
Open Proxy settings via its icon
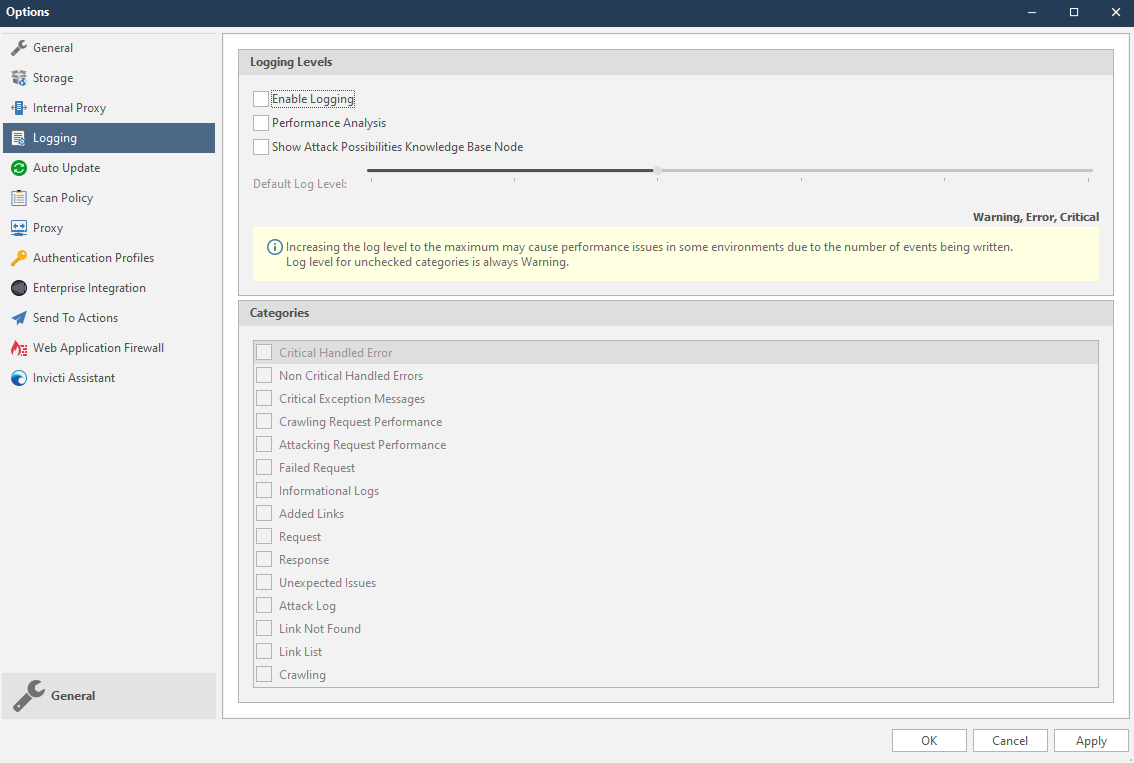click(x=17, y=227)
